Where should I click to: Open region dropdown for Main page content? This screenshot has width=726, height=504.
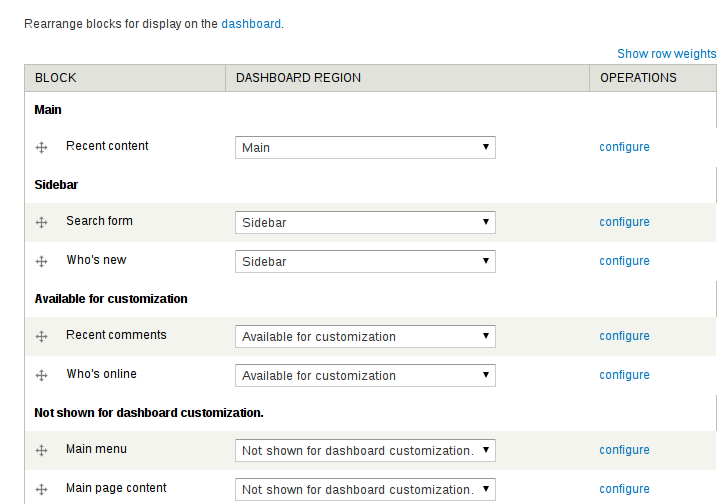365,489
